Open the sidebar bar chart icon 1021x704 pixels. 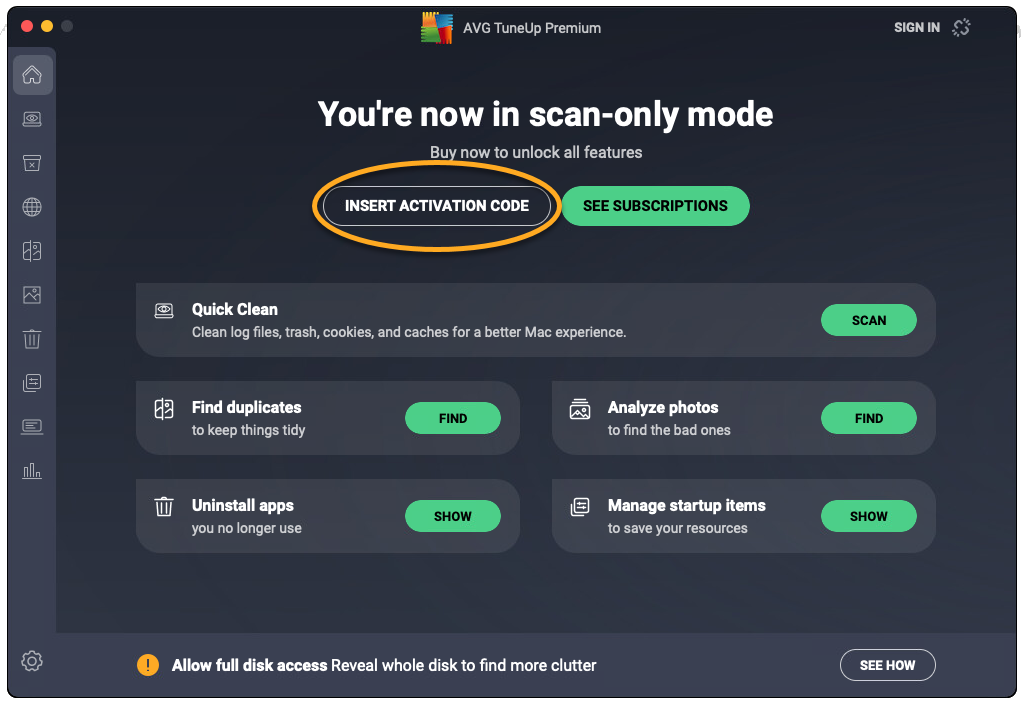(x=32, y=470)
